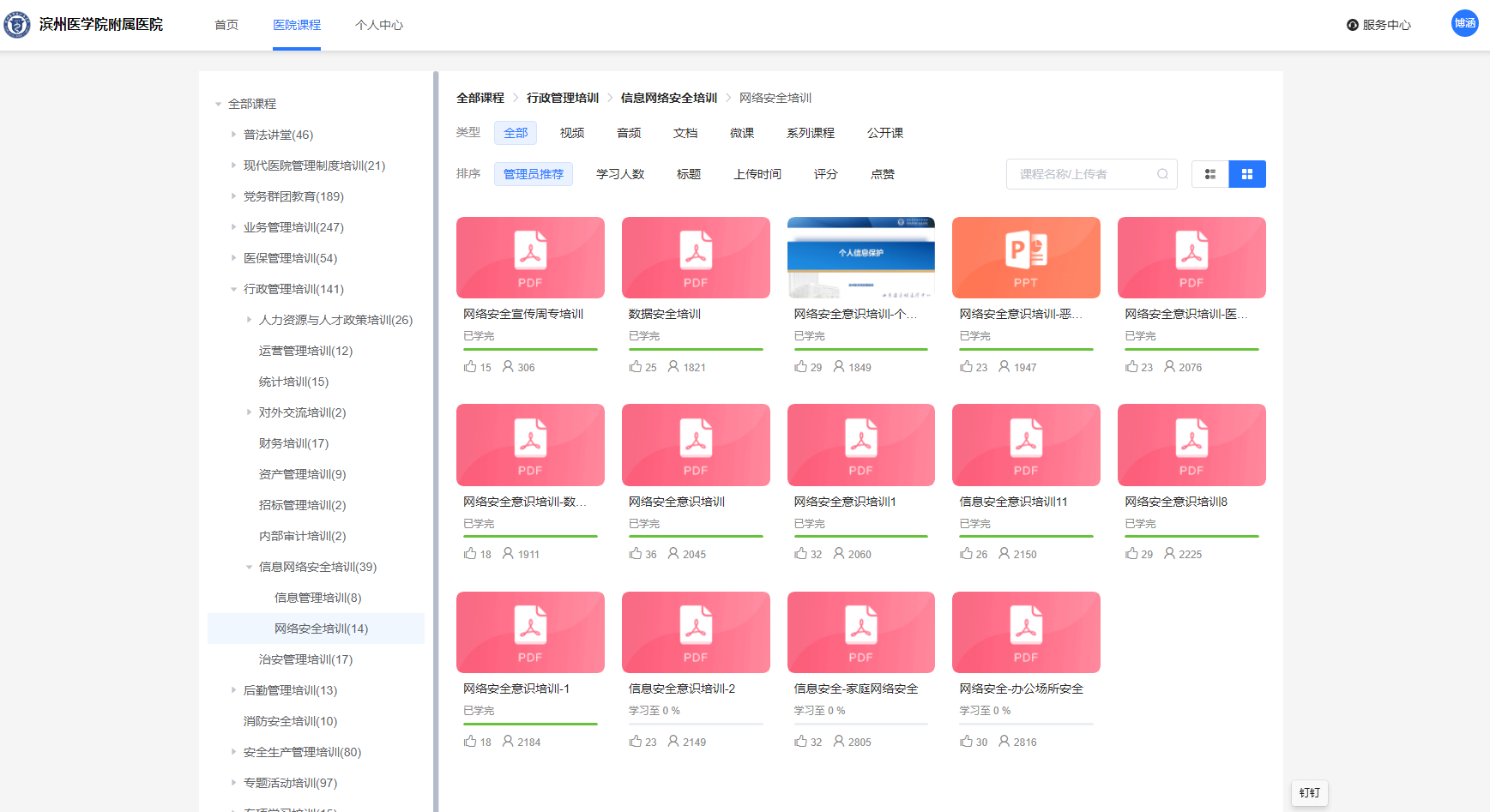Like the 网络安全-办公场所安全 course

tap(967, 742)
